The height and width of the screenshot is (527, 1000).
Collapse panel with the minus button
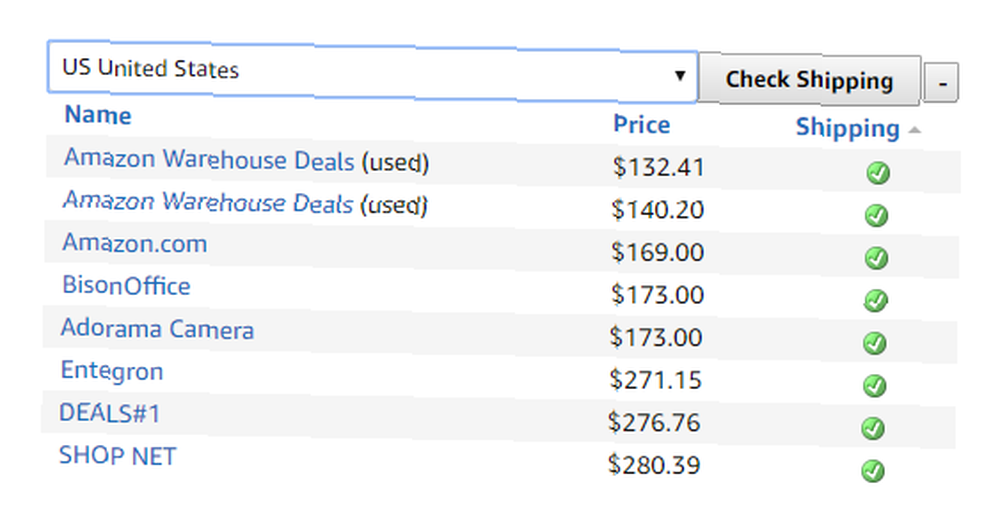(942, 82)
